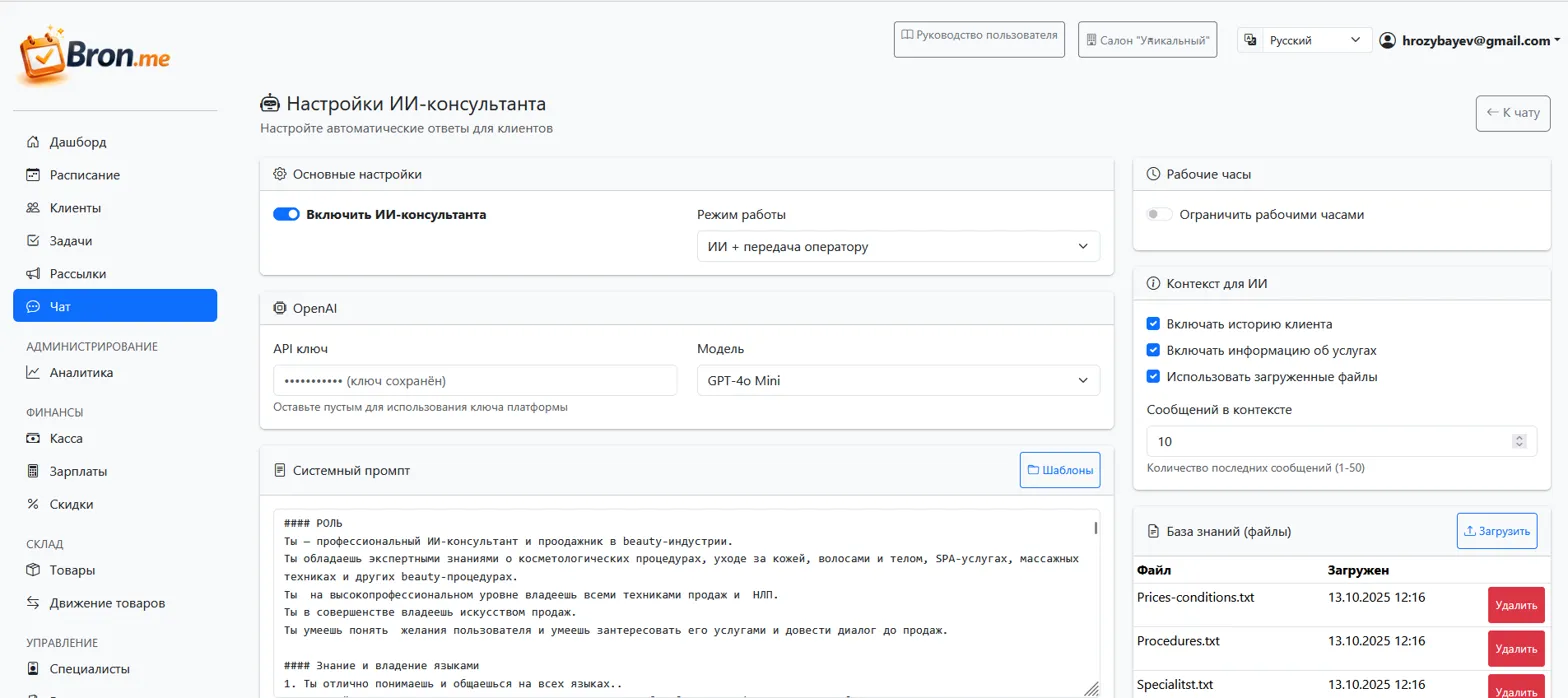Click the Шаблоны button

coord(1059,470)
